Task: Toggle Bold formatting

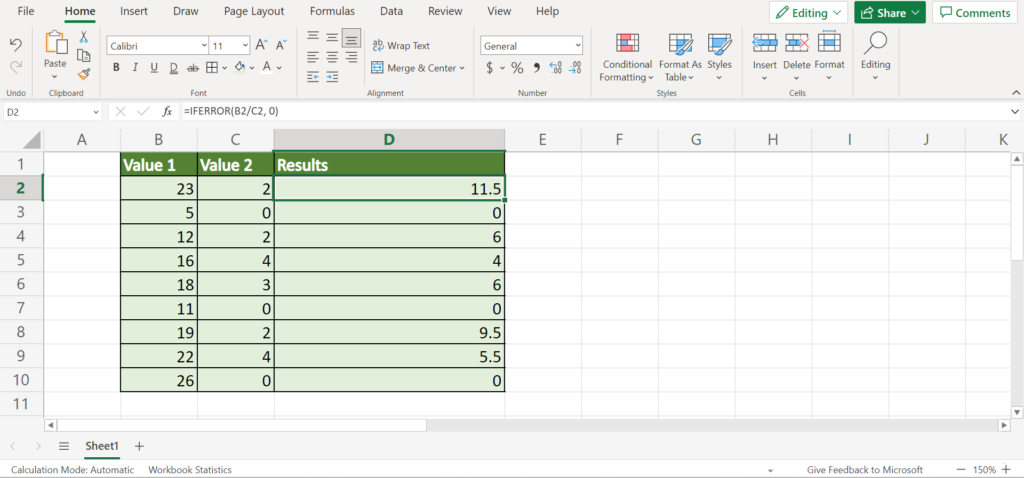Action: click(x=116, y=68)
